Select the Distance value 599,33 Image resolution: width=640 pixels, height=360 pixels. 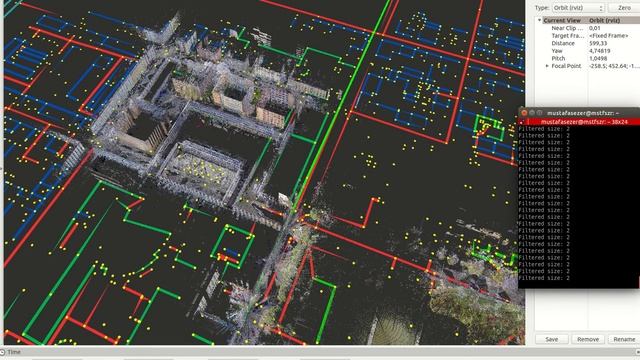click(598, 43)
